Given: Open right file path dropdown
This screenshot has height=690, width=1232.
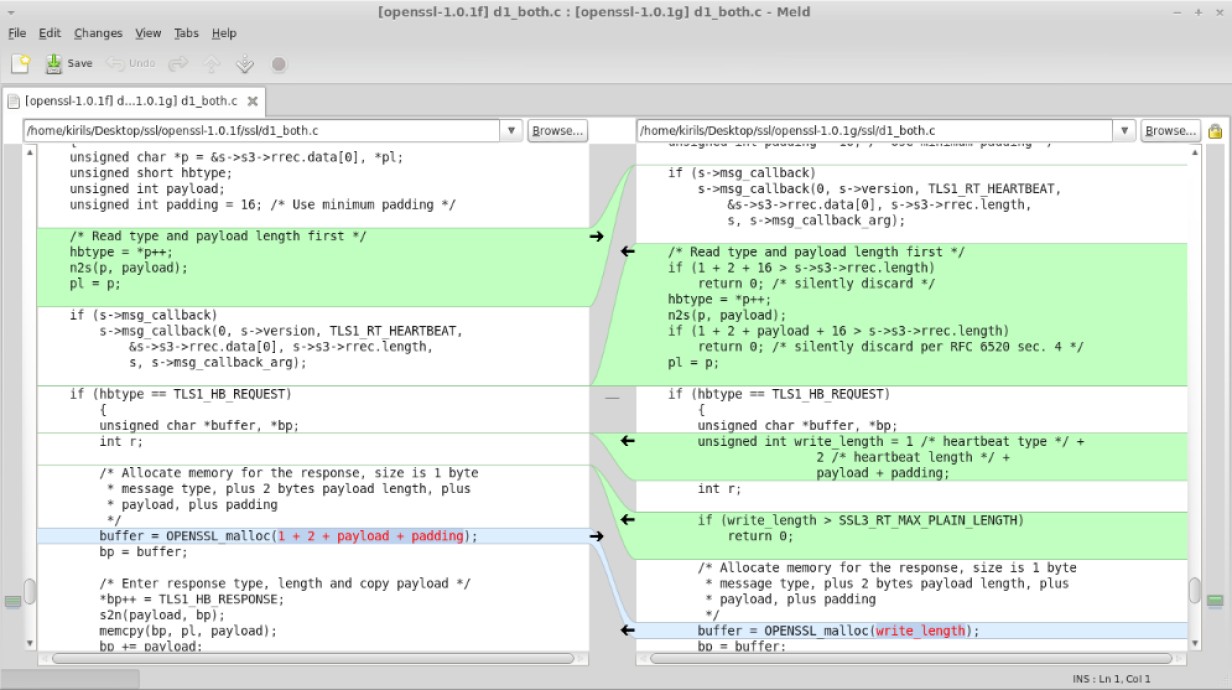Looking at the screenshot, I should pyautogui.click(x=1125, y=131).
